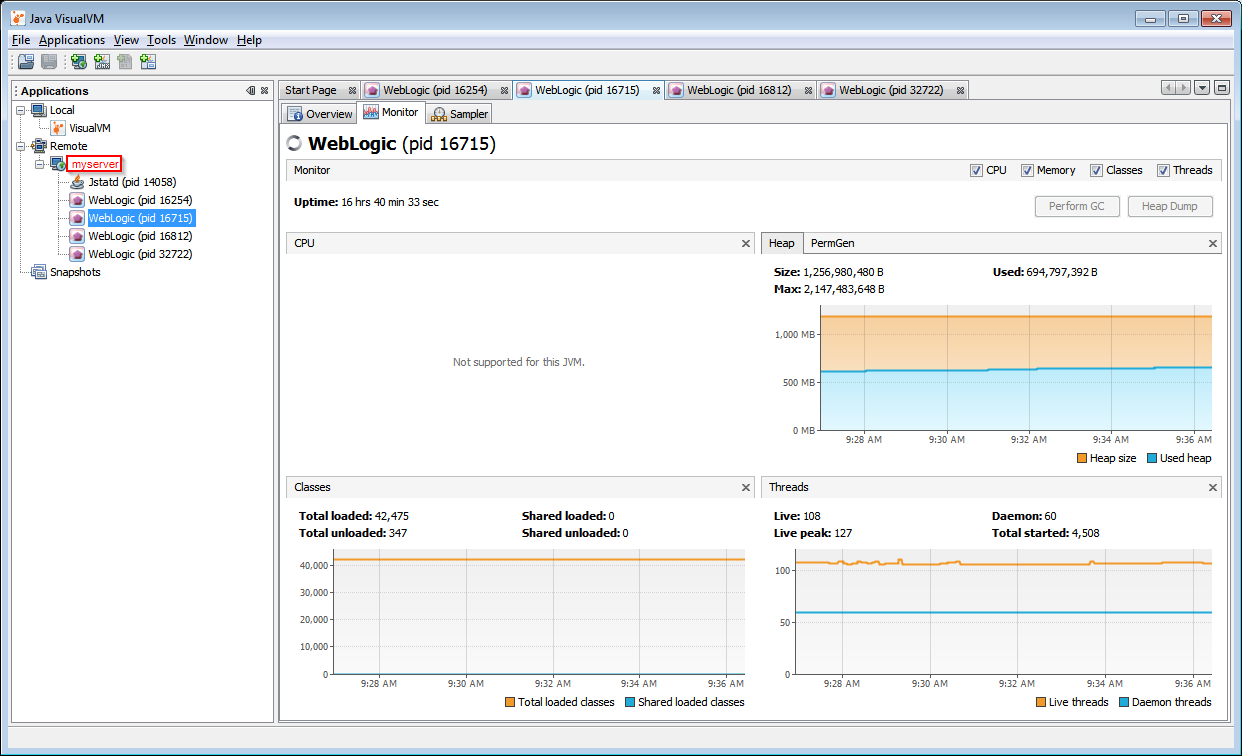Select the WebLogic (pid 16715) tree item

tap(140, 218)
